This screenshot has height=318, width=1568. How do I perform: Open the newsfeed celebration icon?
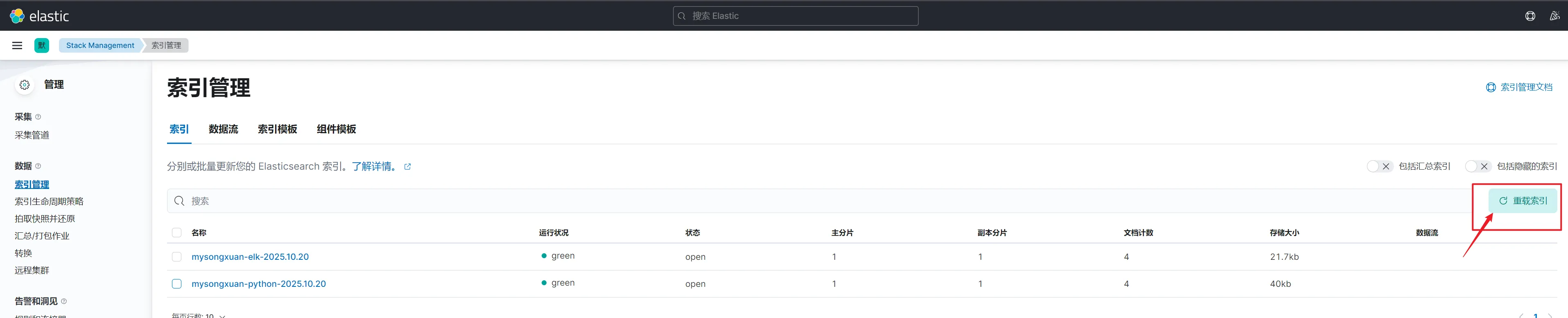pyautogui.click(x=1554, y=16)
